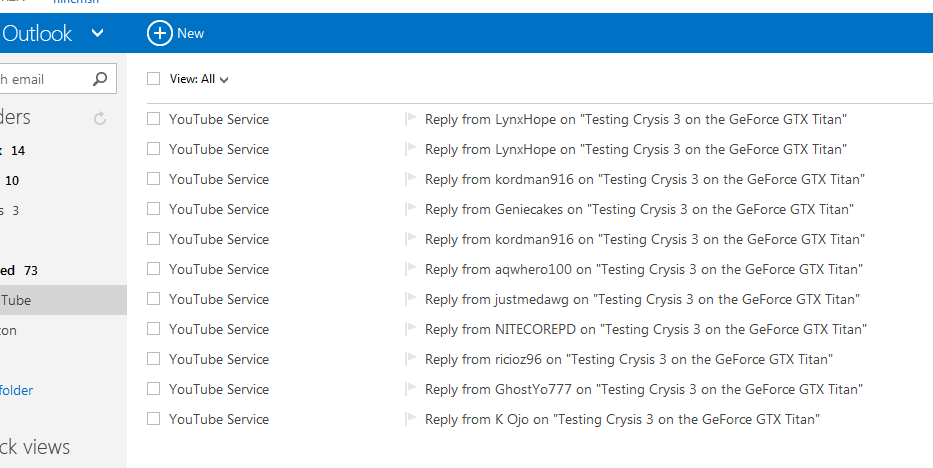Screen dimensions: 933x468
Task: Refresh the folders list
Action: [100, 118]
